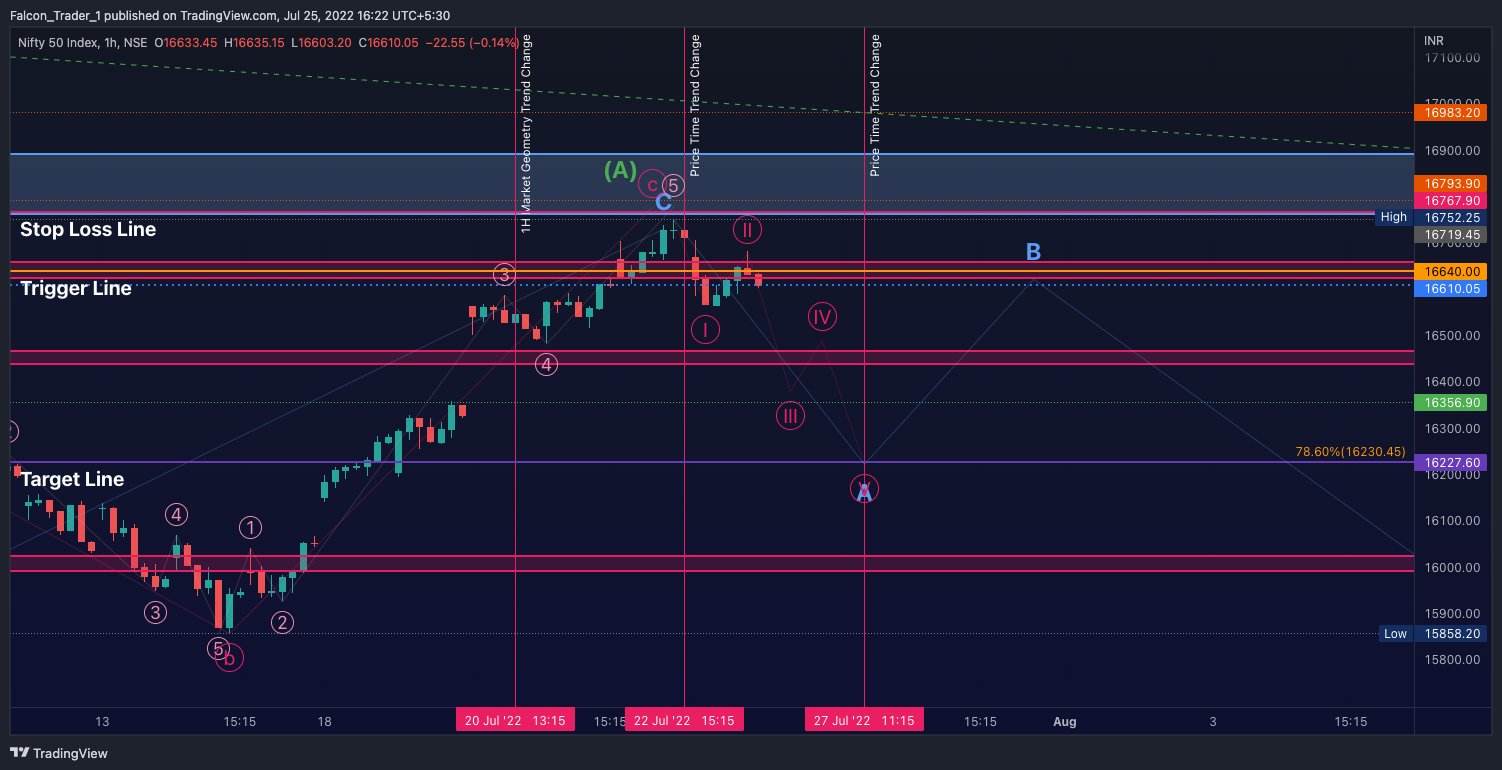Select the circled 1 wave marker

[x=250, y=528]
